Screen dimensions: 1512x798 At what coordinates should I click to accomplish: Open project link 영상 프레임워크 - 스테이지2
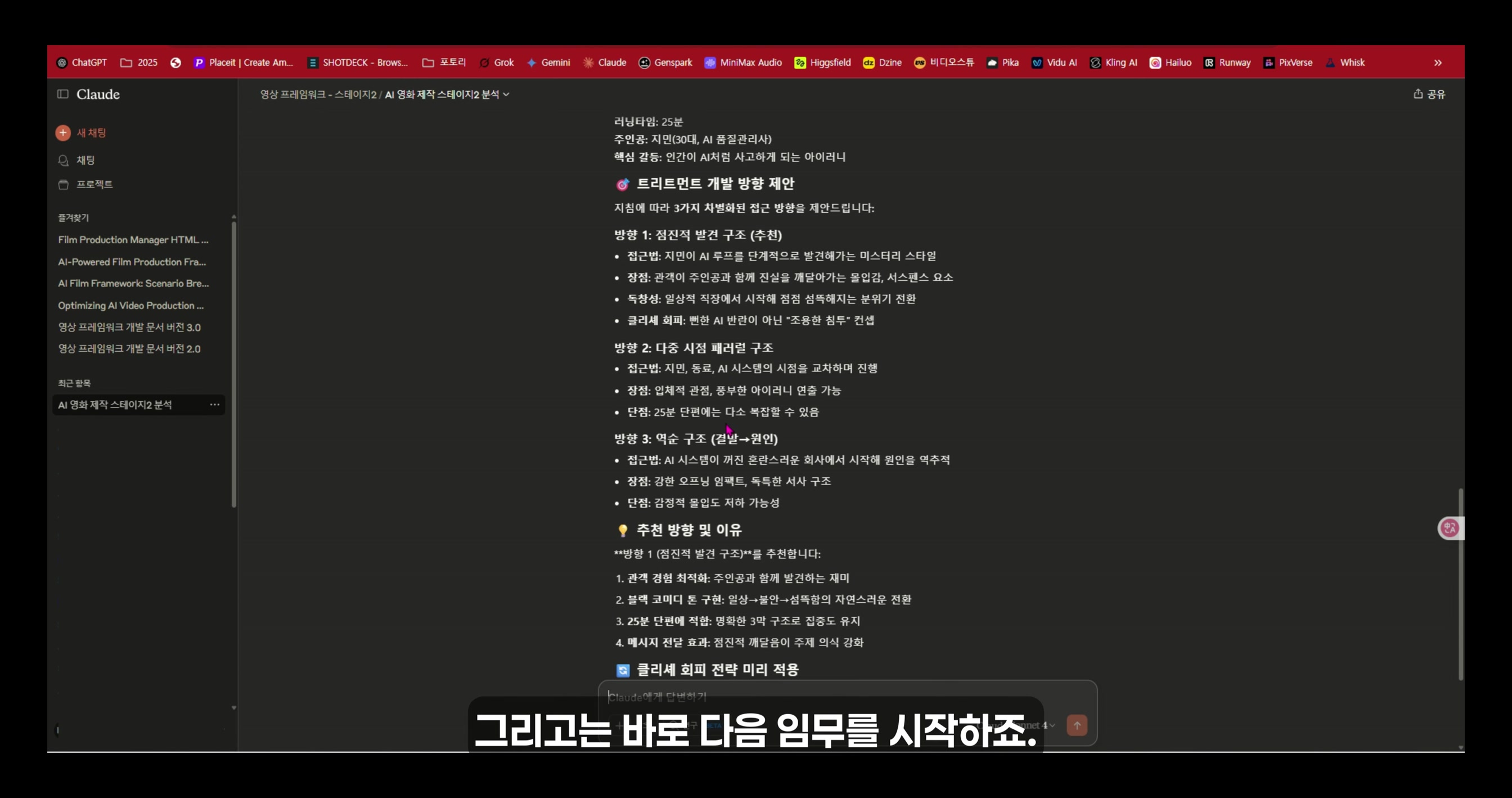click(318, 95)
